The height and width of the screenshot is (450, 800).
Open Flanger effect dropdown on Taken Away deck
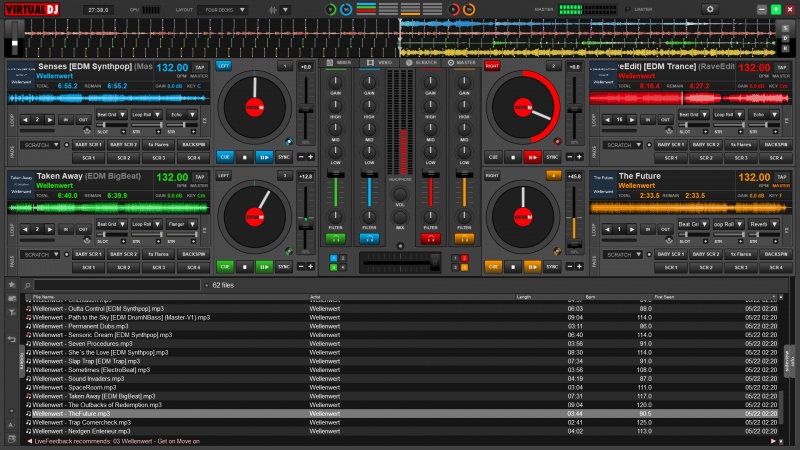click(181, 224)
